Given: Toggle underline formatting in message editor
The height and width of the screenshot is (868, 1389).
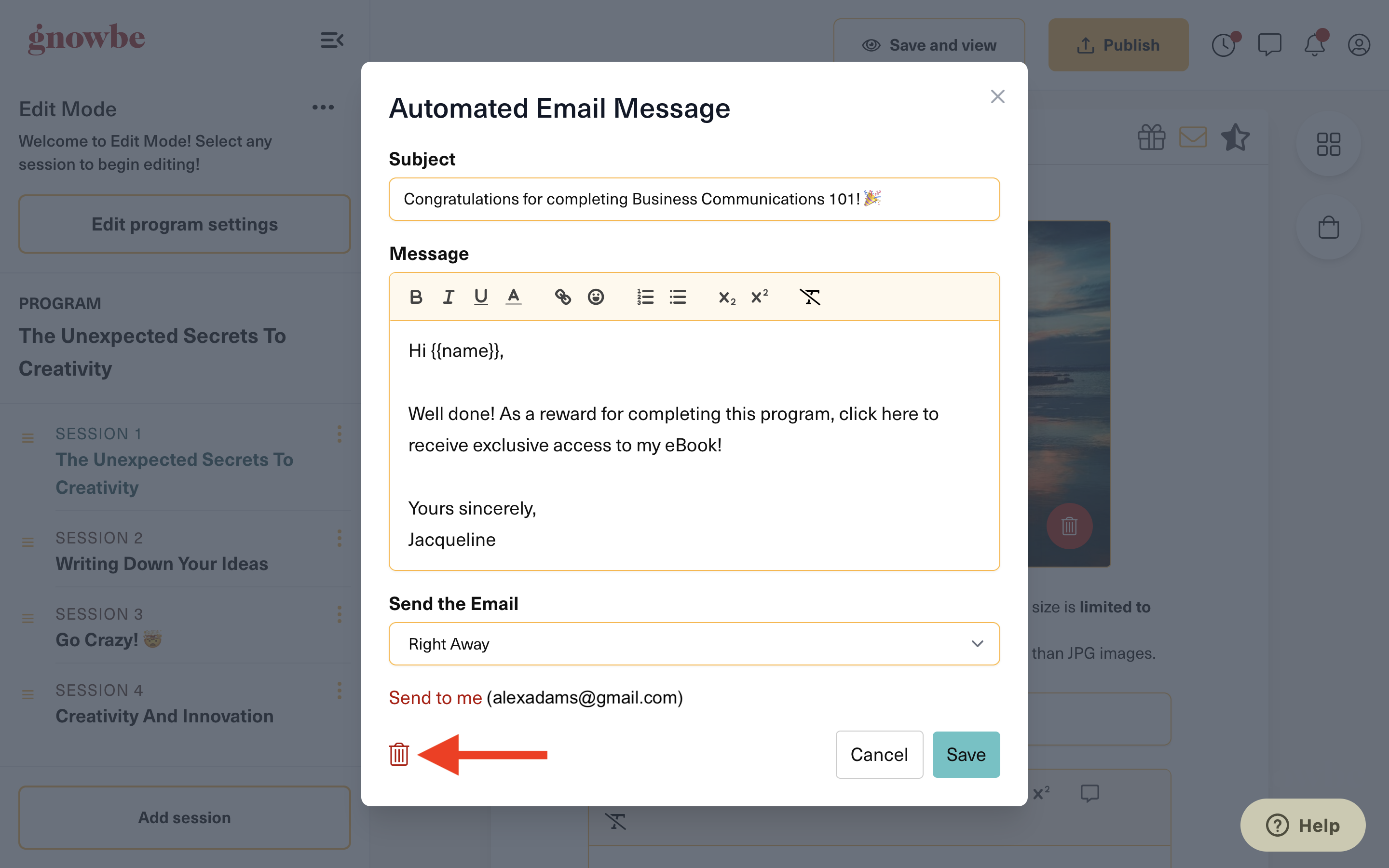Looking at the screenshot, I should click(481, 297).
